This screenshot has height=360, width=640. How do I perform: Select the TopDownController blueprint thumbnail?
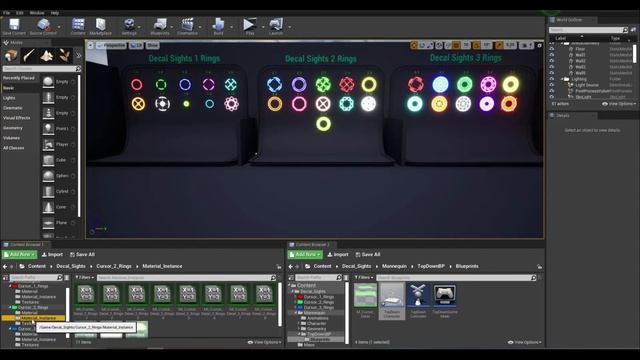click(x=418, y=300)
